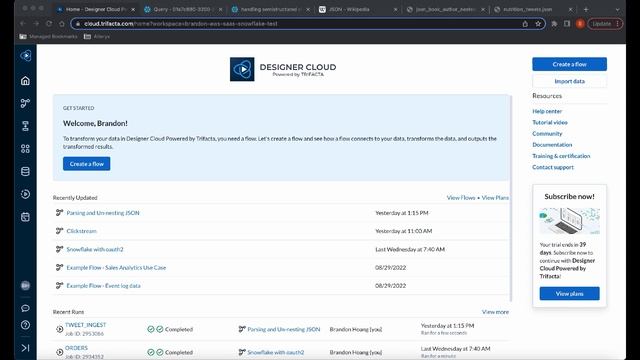Open the tab search dropdown chevron
The height and width of the screenshot is (360, 640).
[x=617, y=9]
